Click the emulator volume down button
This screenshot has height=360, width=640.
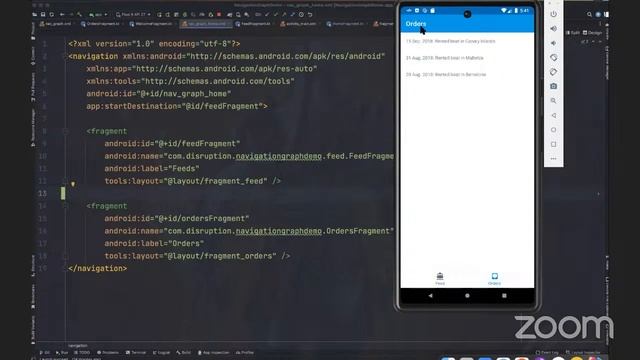553,43
